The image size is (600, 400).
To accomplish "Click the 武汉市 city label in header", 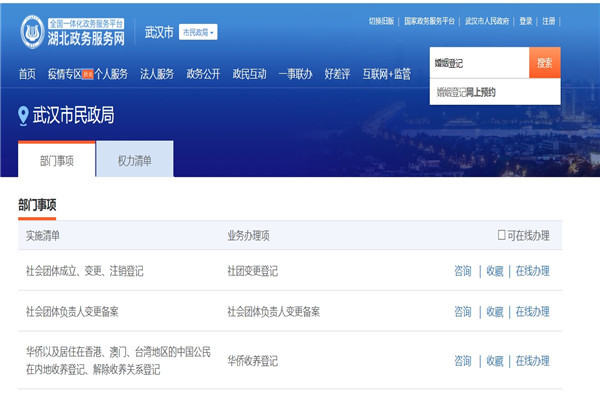I will tap(159, 32).
